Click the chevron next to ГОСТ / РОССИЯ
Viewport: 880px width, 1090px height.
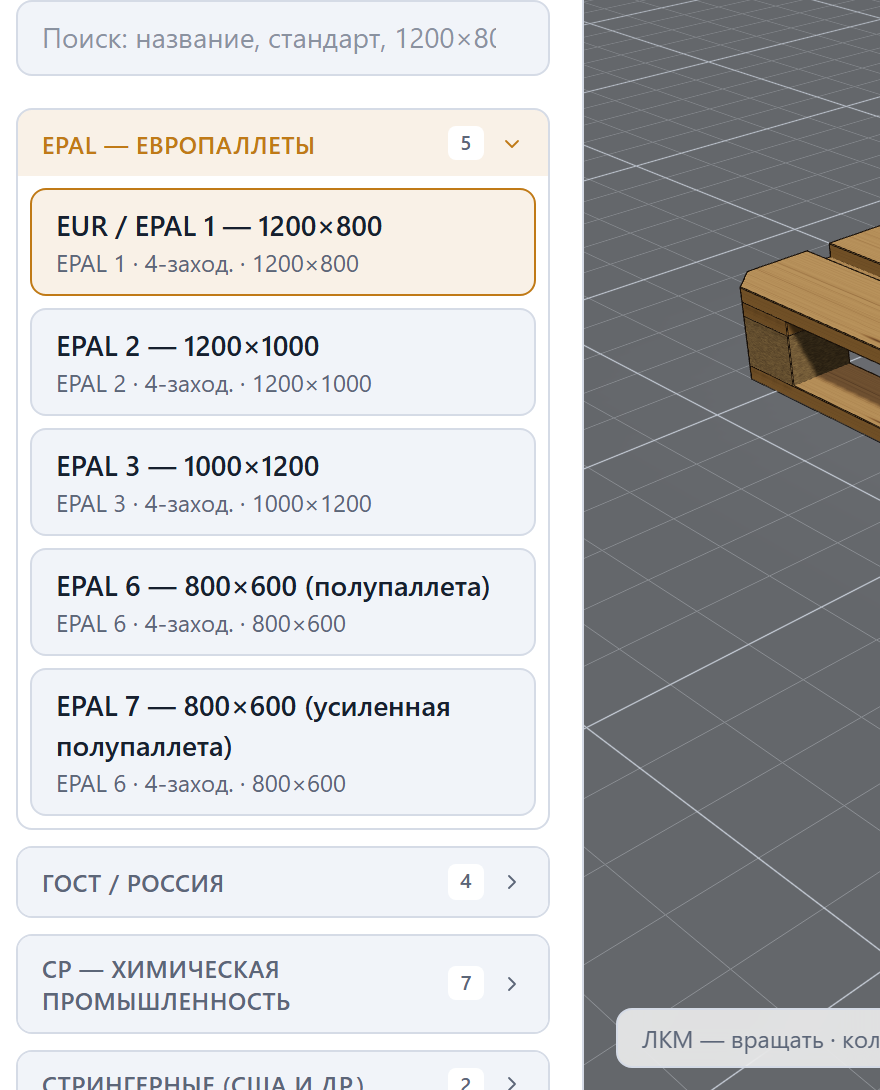pos(512,882)
